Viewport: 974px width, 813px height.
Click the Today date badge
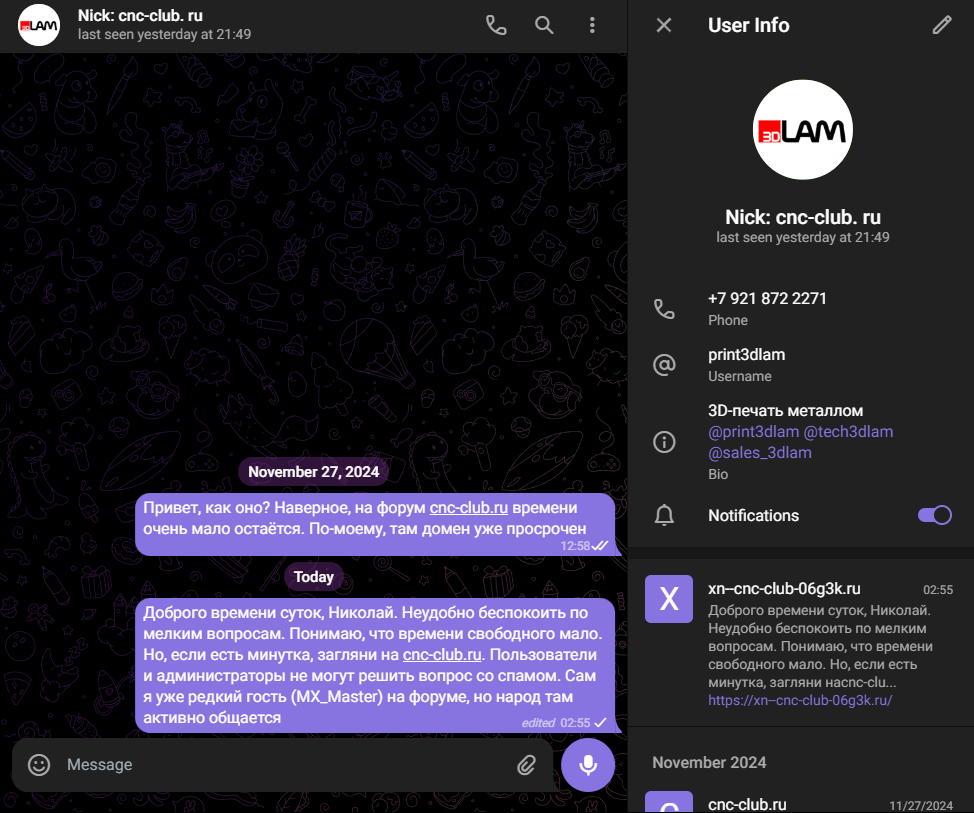pyautogui.click(x=314, y=577)
